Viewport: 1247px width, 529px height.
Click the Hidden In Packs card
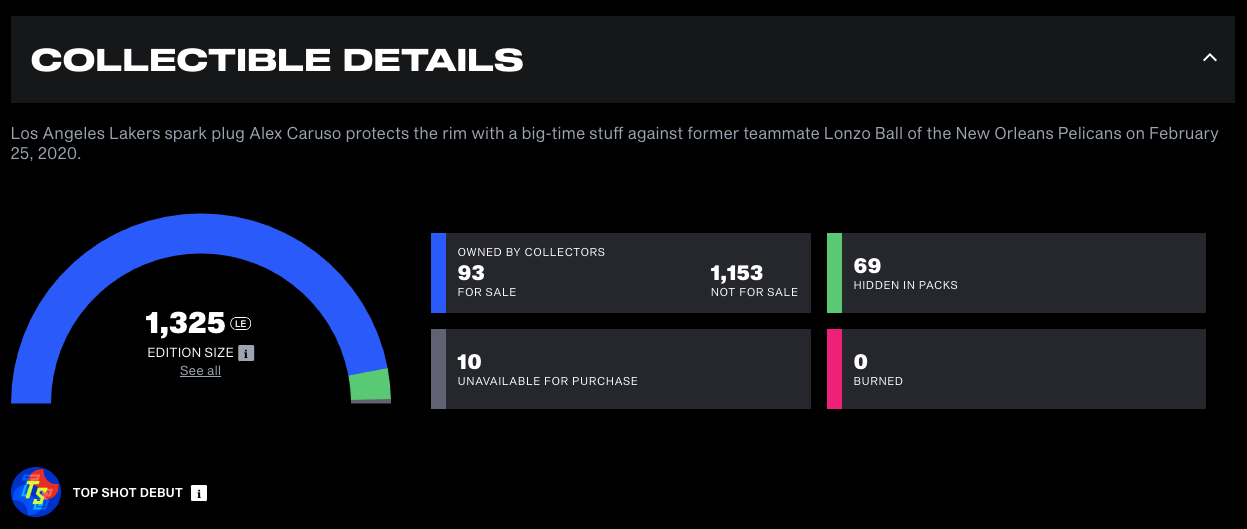pos(1016,273)
